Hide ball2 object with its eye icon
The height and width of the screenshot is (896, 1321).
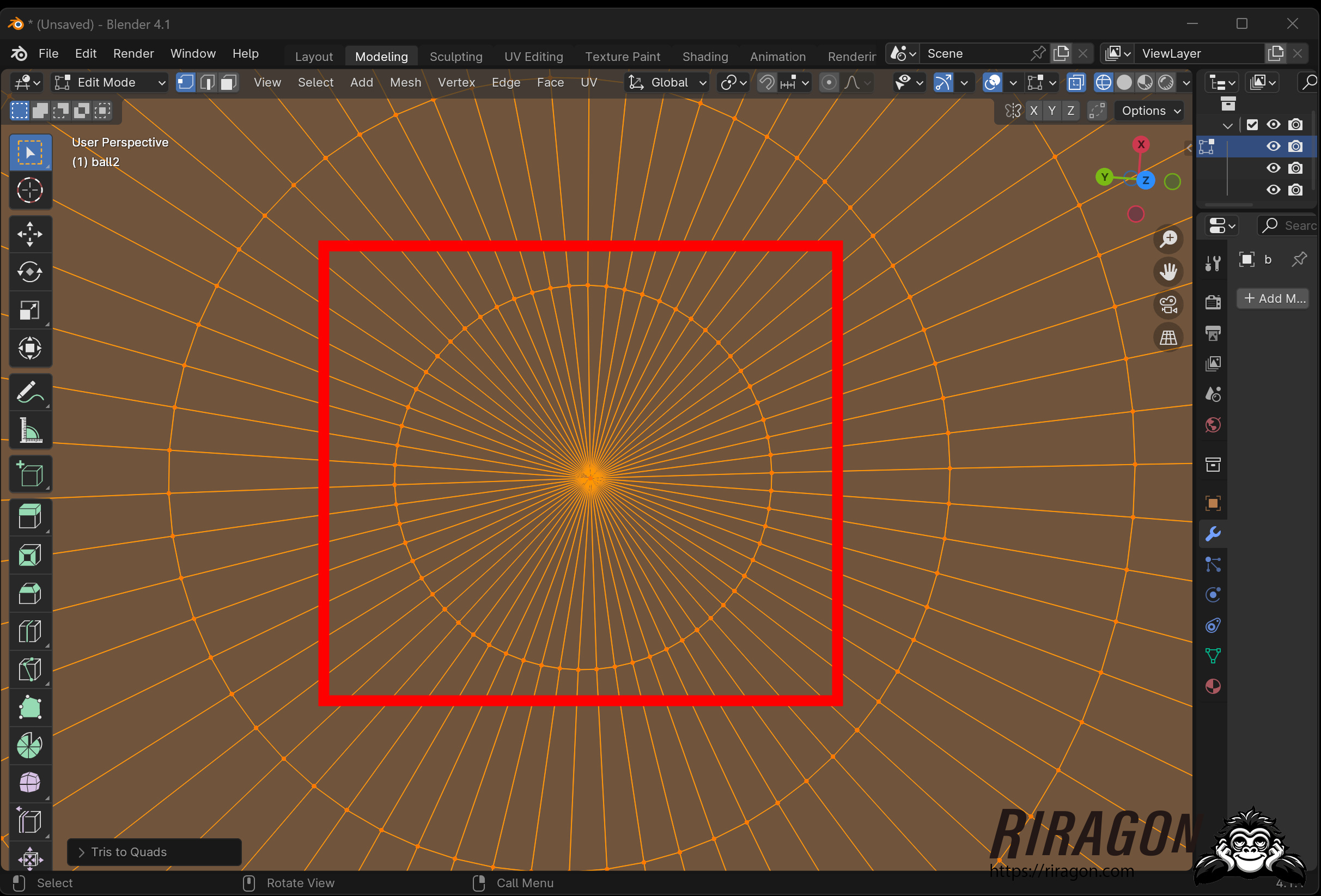1273,146
